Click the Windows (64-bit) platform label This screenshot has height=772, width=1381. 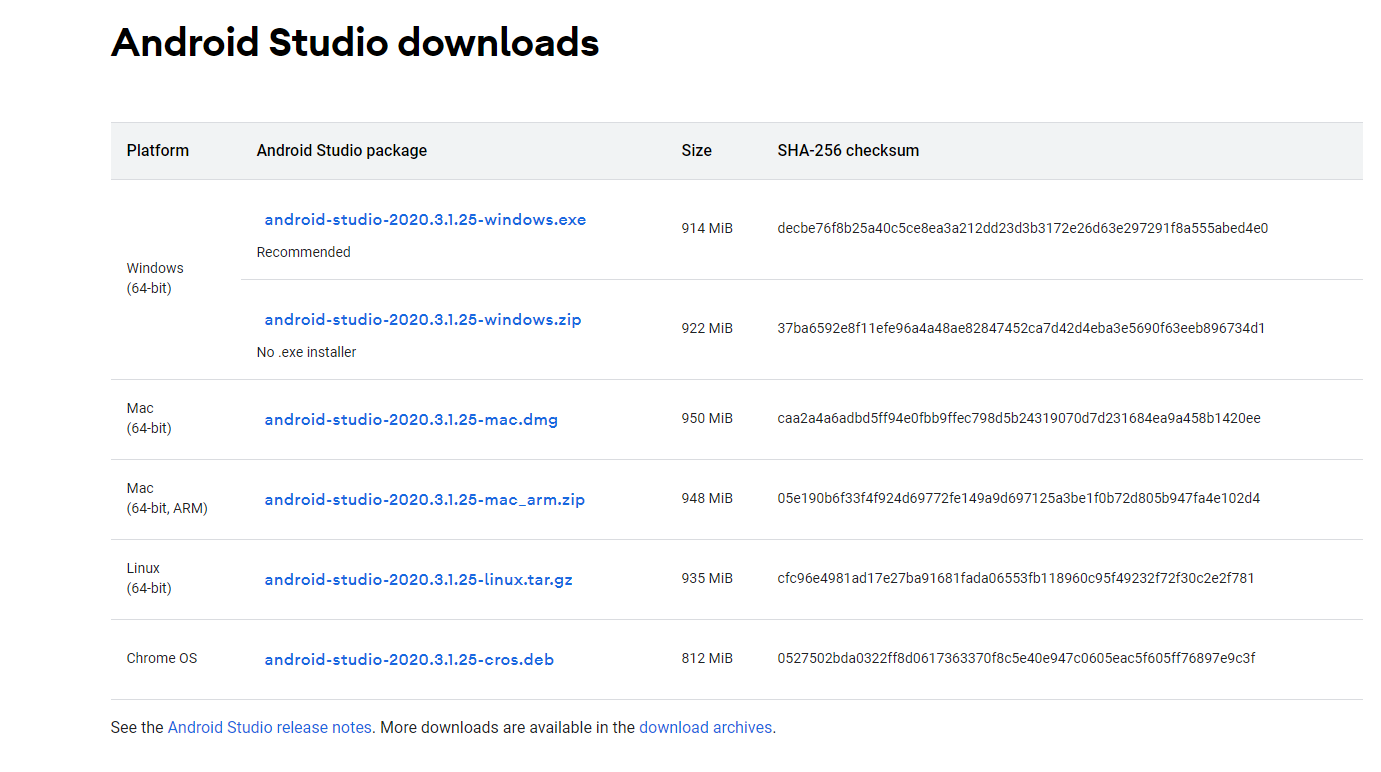point(155,277)
